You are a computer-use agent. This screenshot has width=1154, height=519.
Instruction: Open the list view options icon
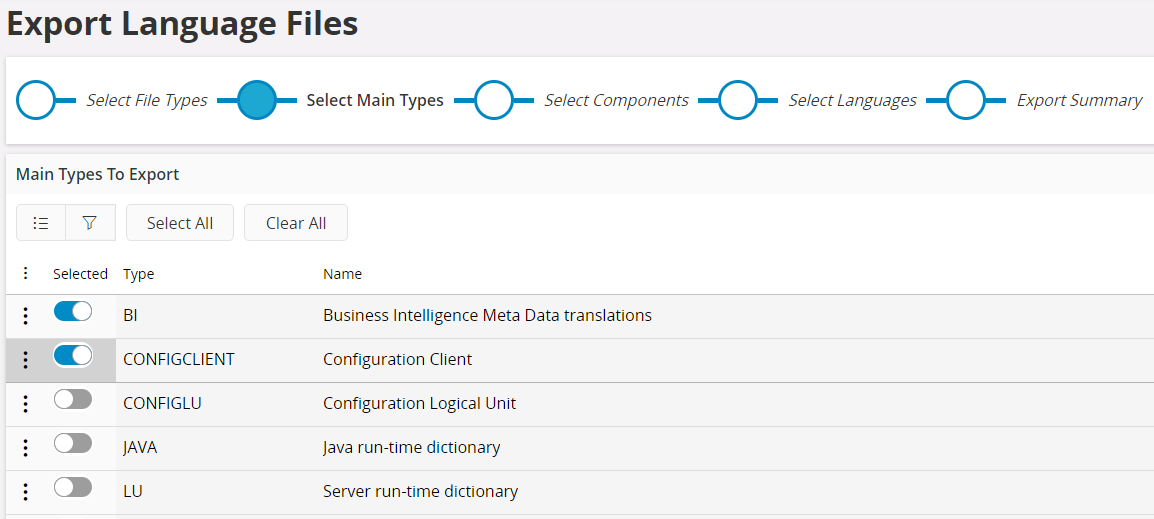41,223
